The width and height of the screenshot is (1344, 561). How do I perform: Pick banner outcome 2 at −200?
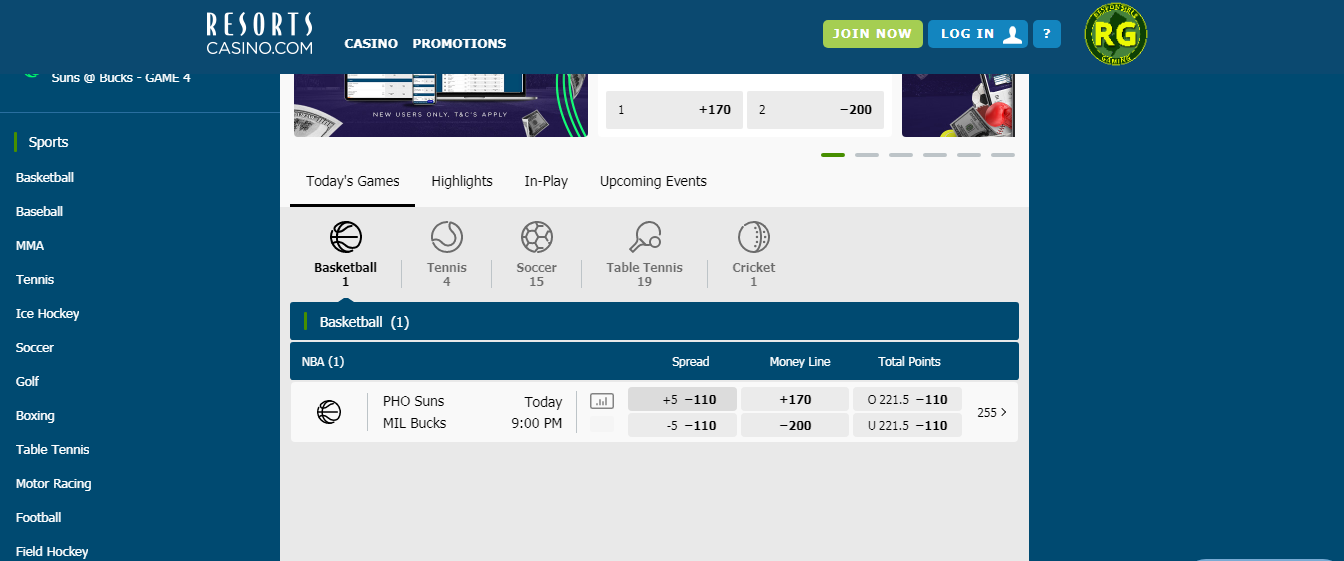click(x=815, y=110)
